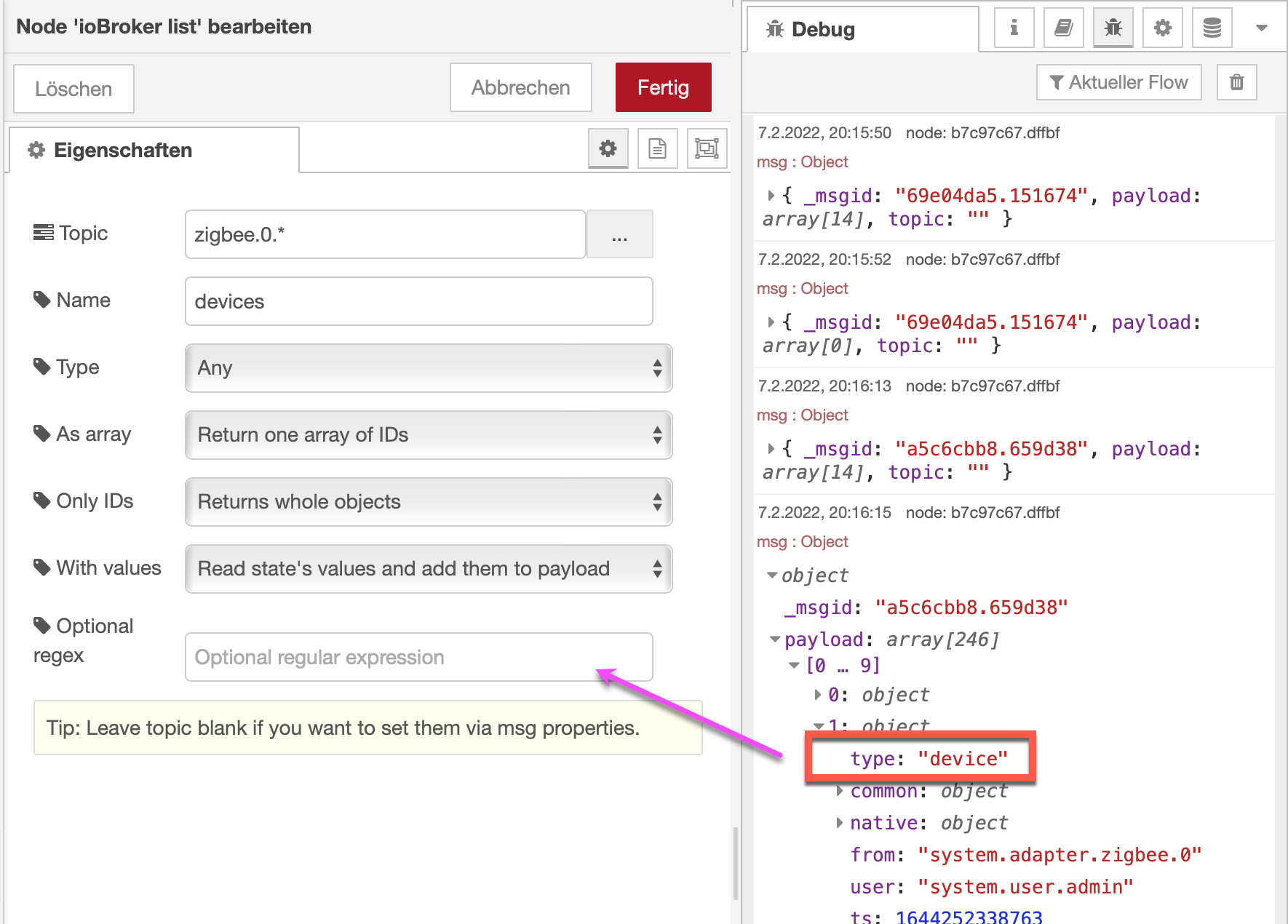Select the debug bug sidebar icon
This screenshot has width=1288, height=924.
click(1113, 28)
